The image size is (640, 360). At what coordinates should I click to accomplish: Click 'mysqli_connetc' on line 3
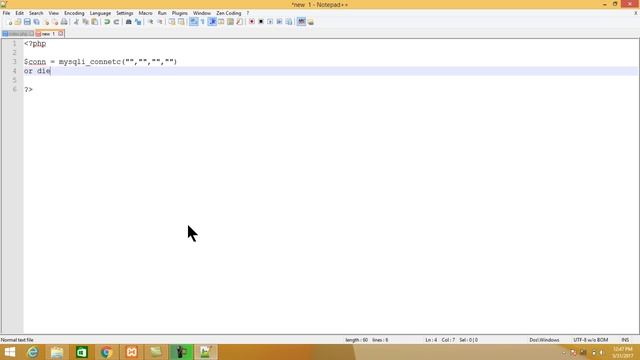(90, 62)
